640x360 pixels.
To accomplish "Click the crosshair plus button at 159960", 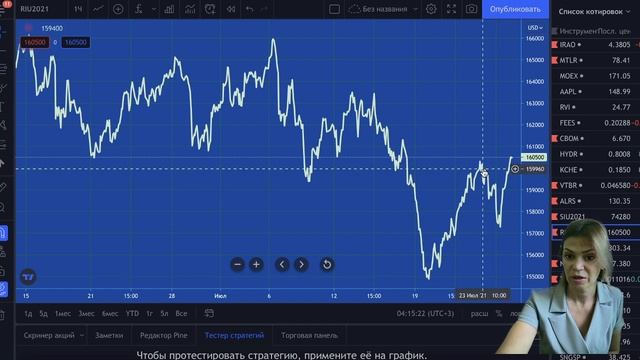I will click(x=515, y=169).
